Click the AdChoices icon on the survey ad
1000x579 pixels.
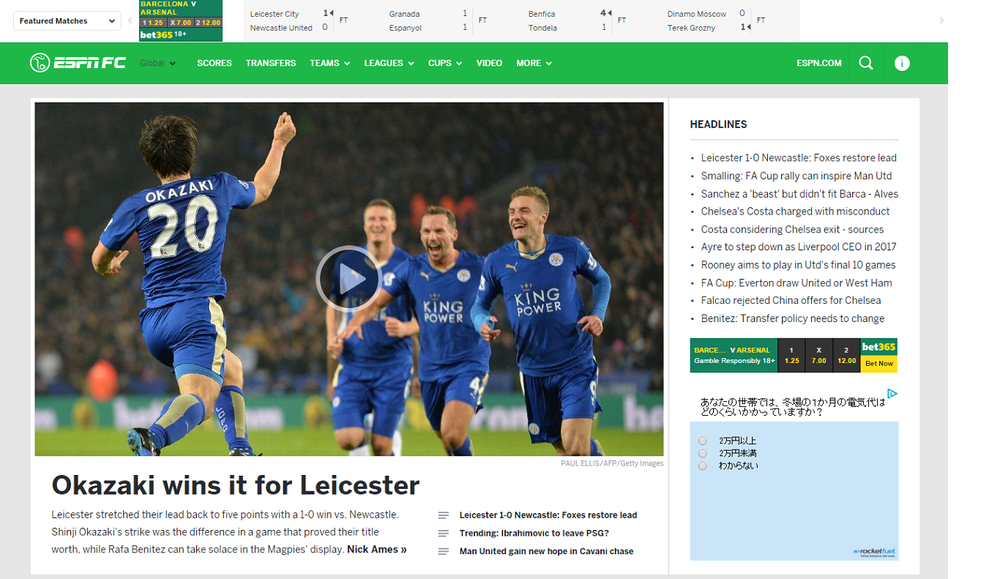pyautogui.click(x=892, y=393)
